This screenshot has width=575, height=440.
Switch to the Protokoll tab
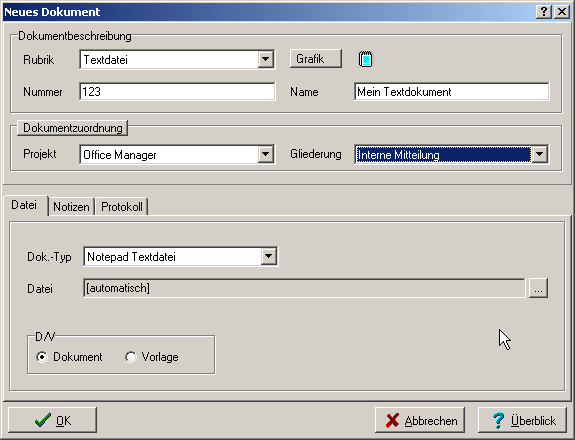click(x=122, y=207)
